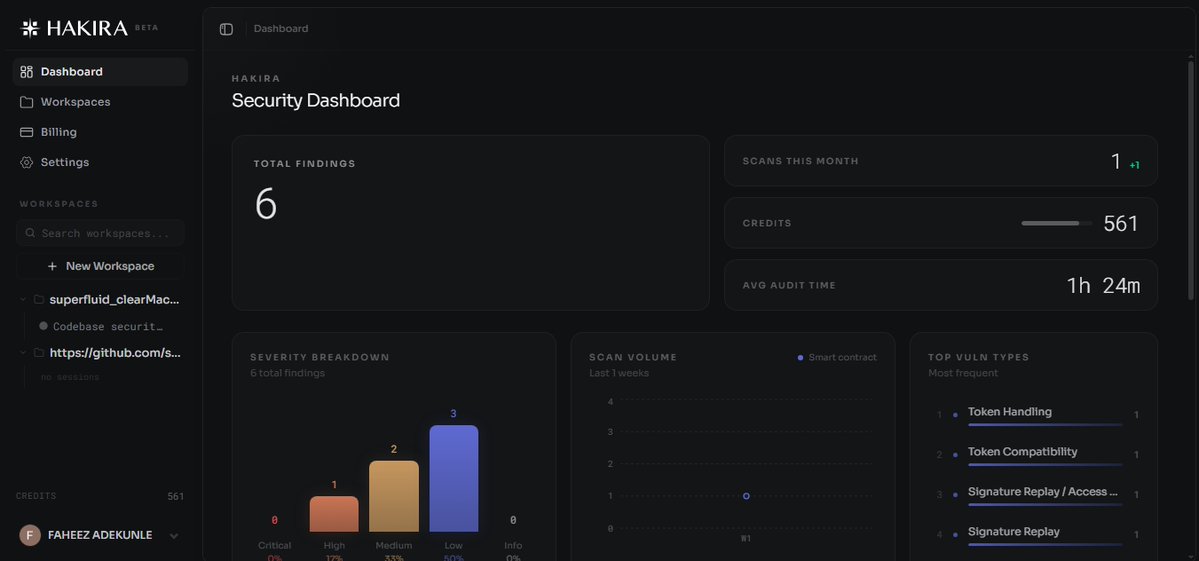Click the Security Dashboard title
The height and width of the screenshot is (561, 1199).
coord(316,100)
